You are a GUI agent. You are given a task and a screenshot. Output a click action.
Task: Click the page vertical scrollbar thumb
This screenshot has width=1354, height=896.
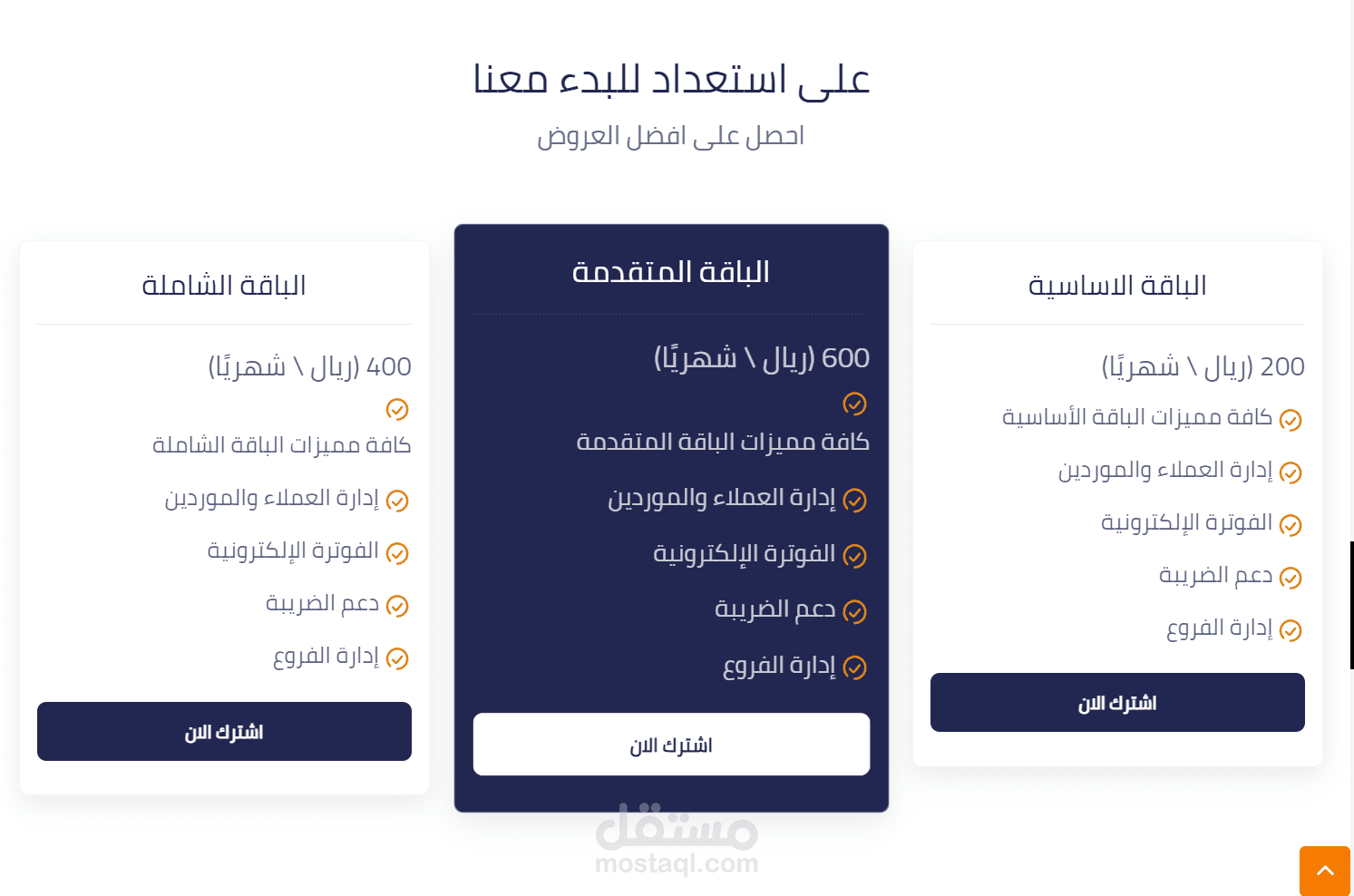(x=1351, y=605)
